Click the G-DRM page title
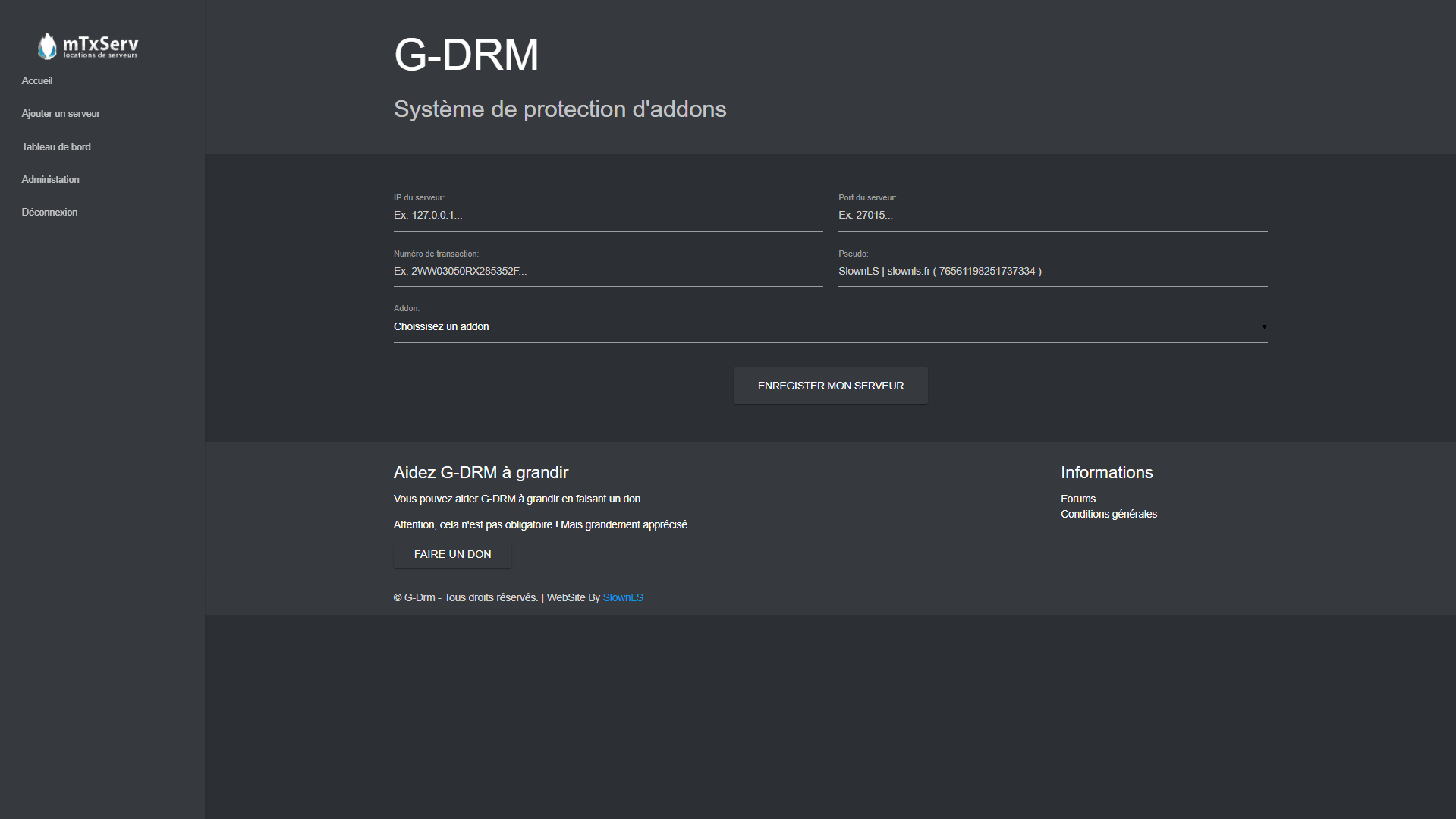Image resolution: width=1456 pixels, height=819 pixels. [x=466, y=55]
